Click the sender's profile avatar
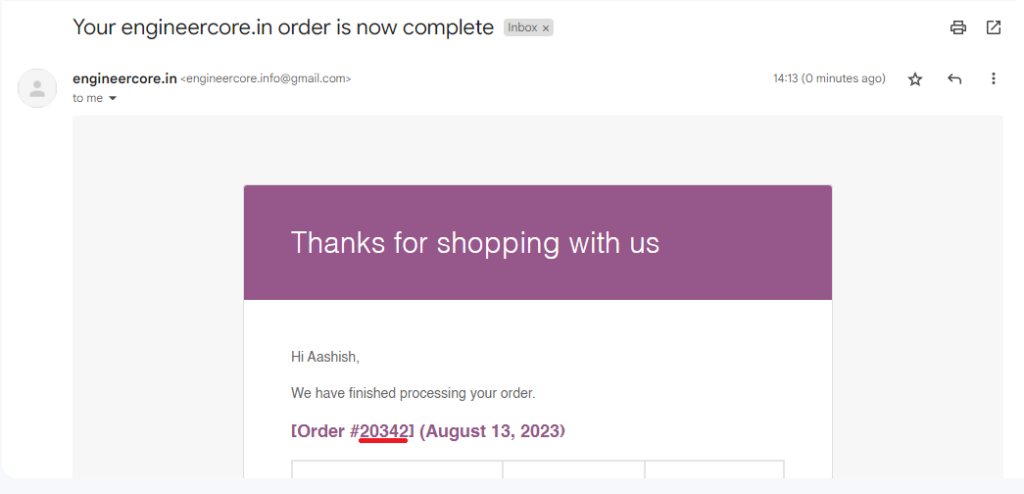 [x=37, y=88]
